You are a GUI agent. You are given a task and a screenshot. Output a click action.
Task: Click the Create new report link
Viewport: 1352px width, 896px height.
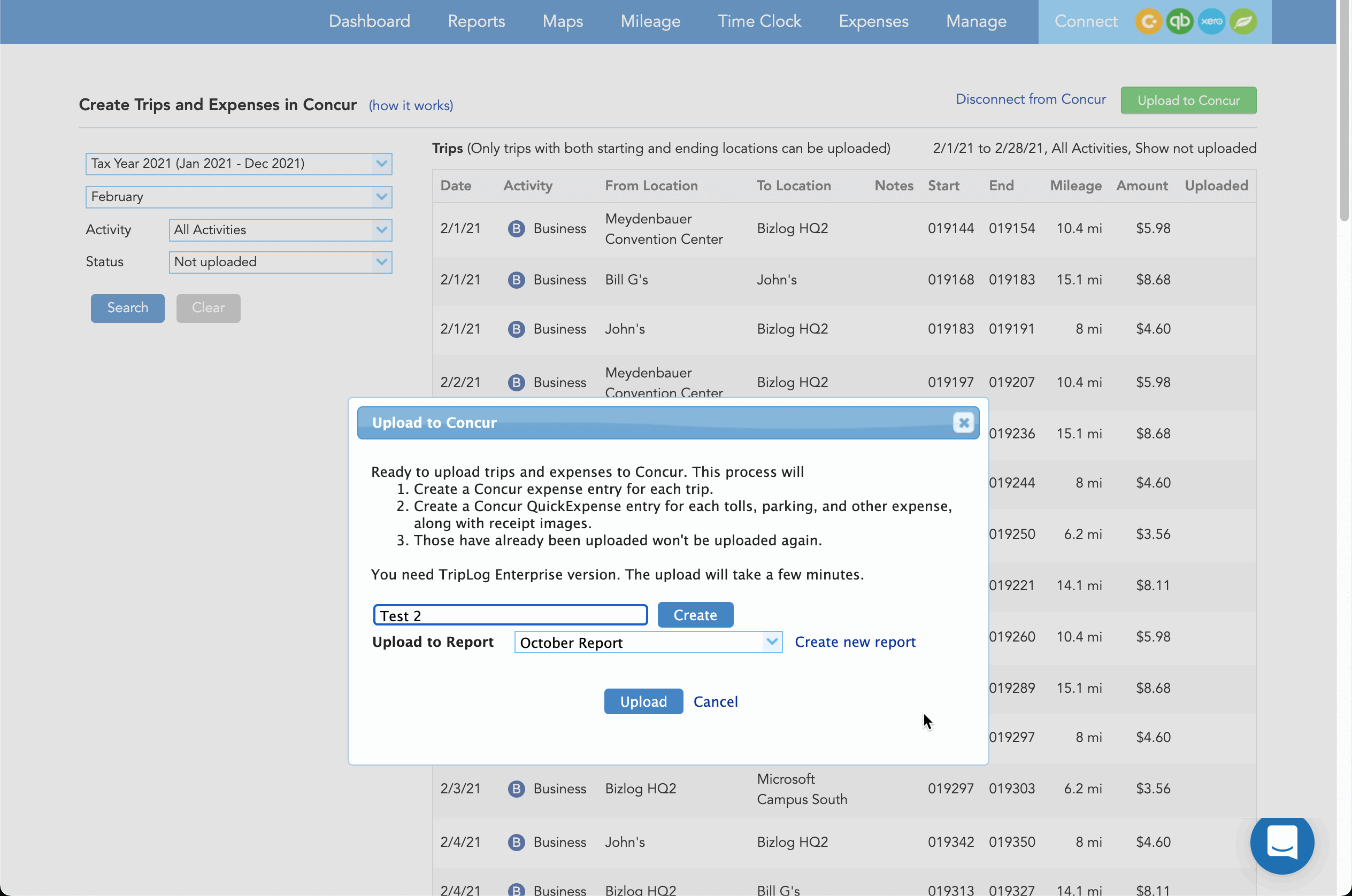pyautogui.click(x=855, y=642)
